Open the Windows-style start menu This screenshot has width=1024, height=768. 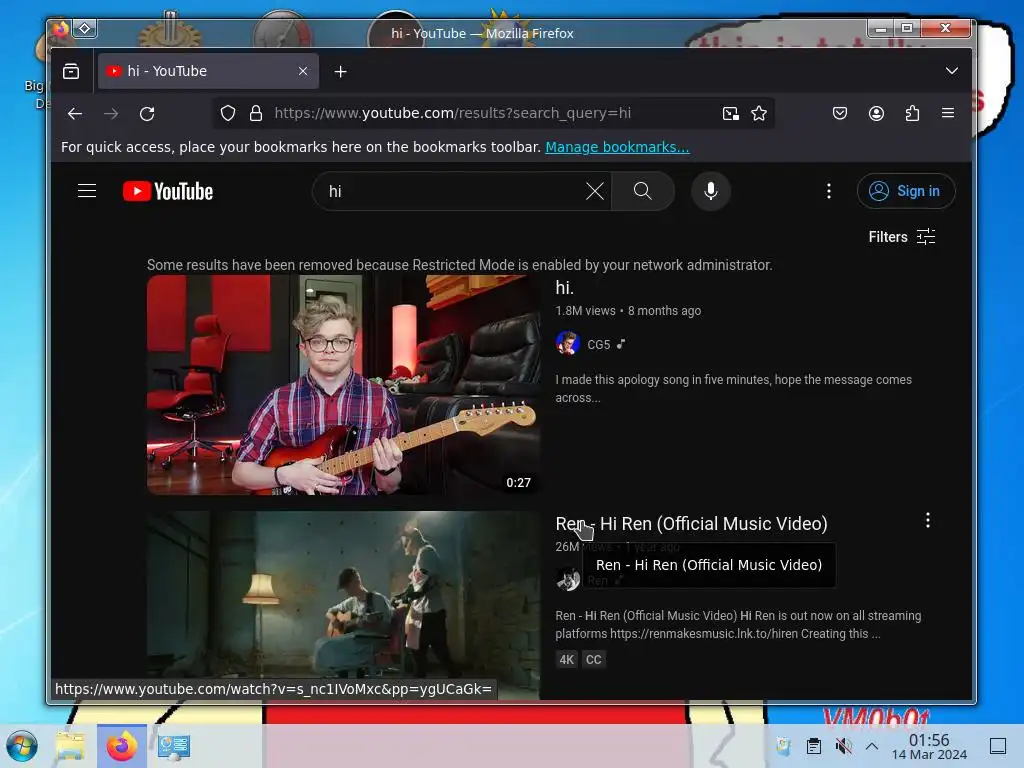pos(22,746)
